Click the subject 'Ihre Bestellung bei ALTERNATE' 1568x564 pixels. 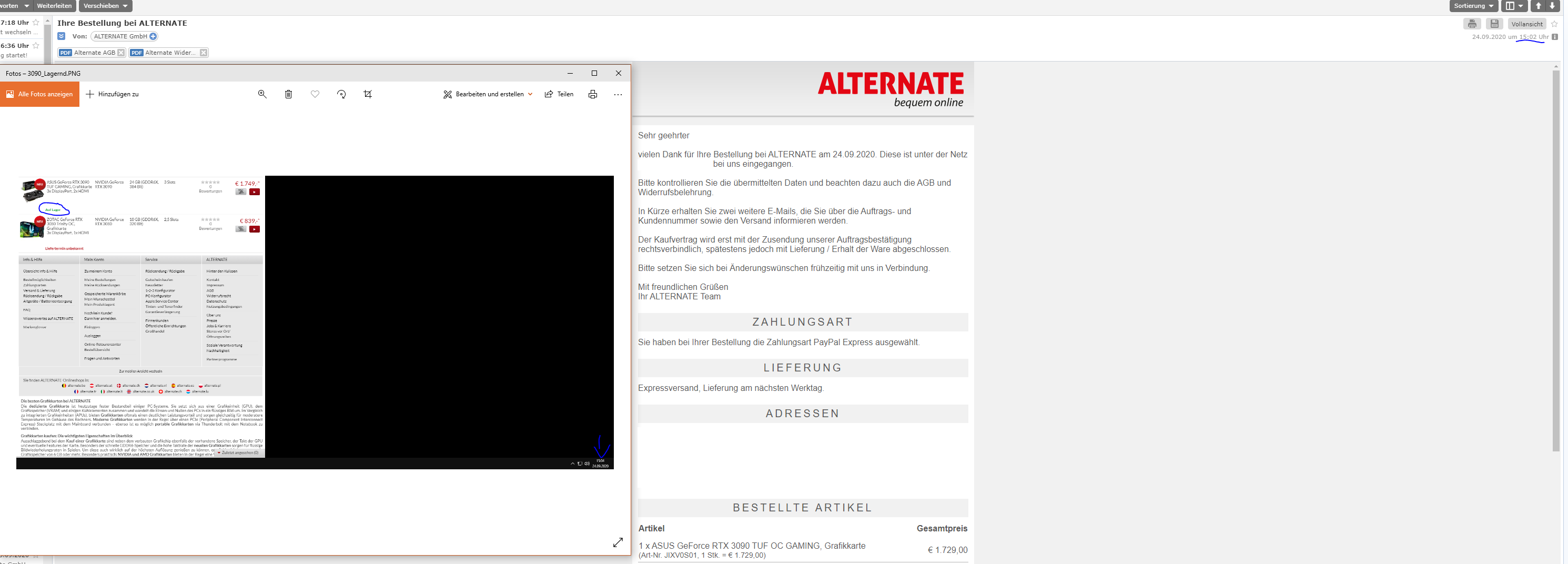[x=123, y=23]
